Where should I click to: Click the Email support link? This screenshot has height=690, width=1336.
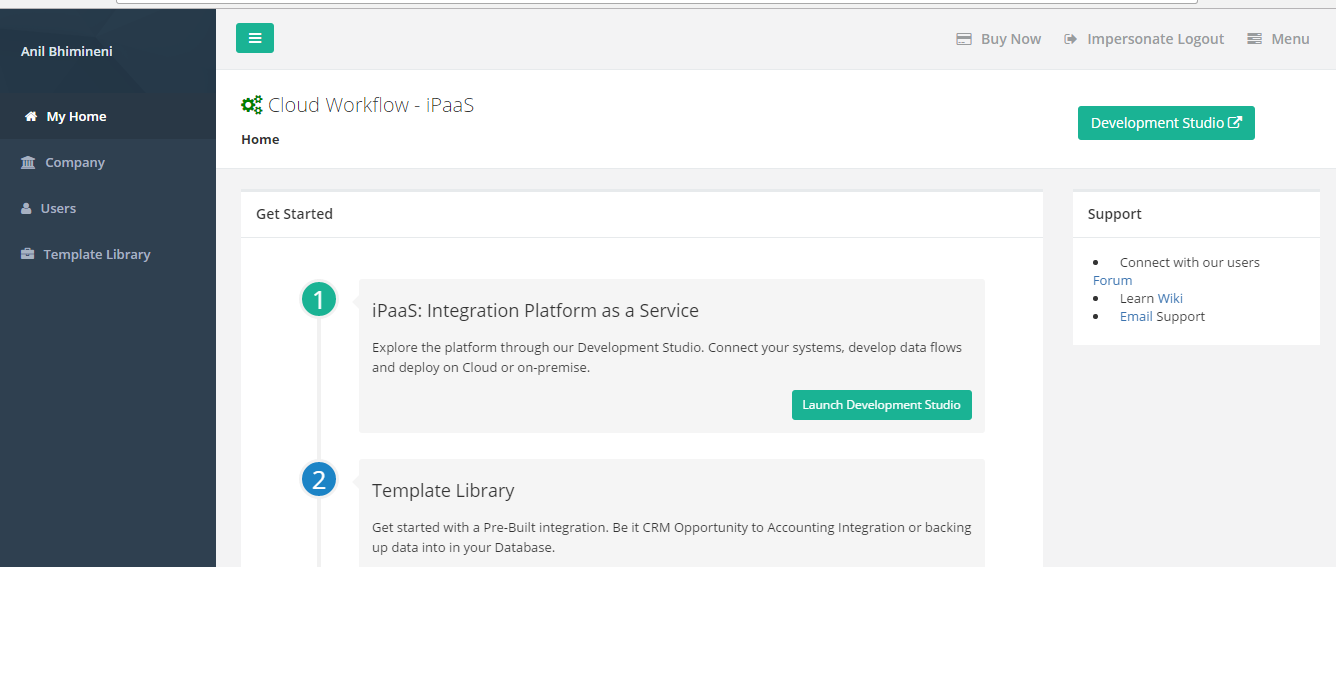tap(1136, 317)
